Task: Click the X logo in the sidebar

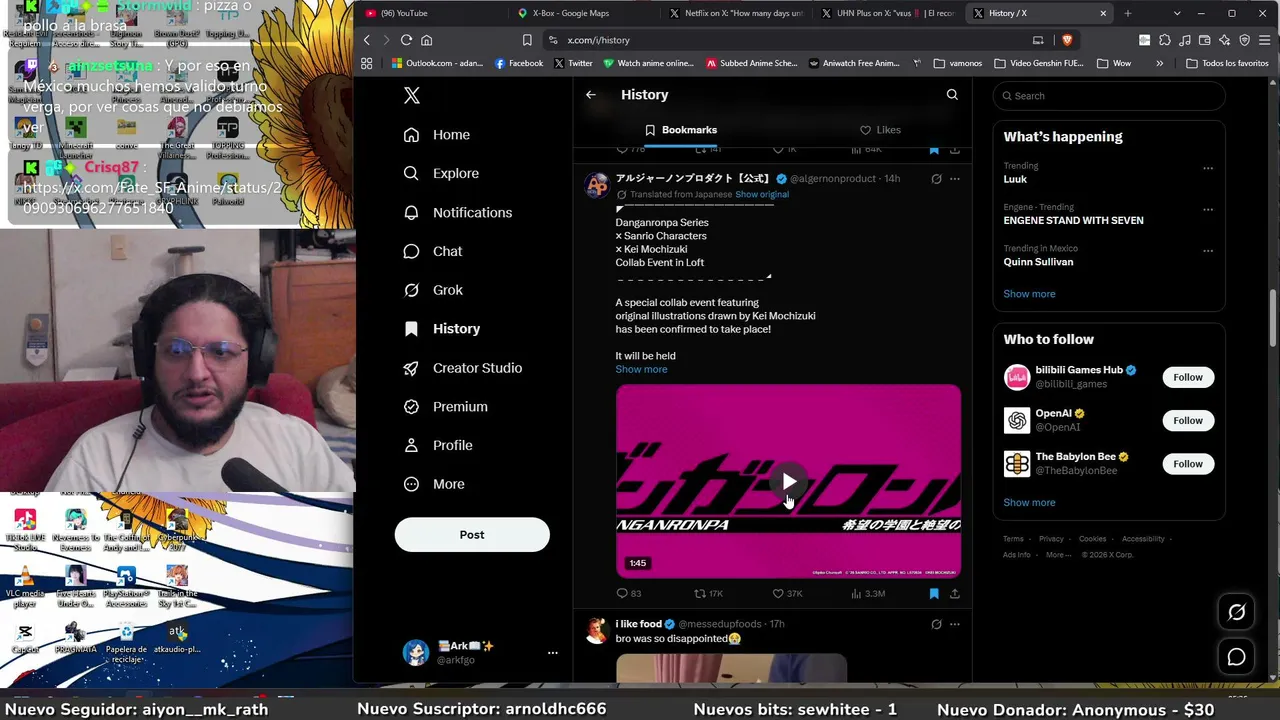Action: pyautogui.click(x=412, y=95)
